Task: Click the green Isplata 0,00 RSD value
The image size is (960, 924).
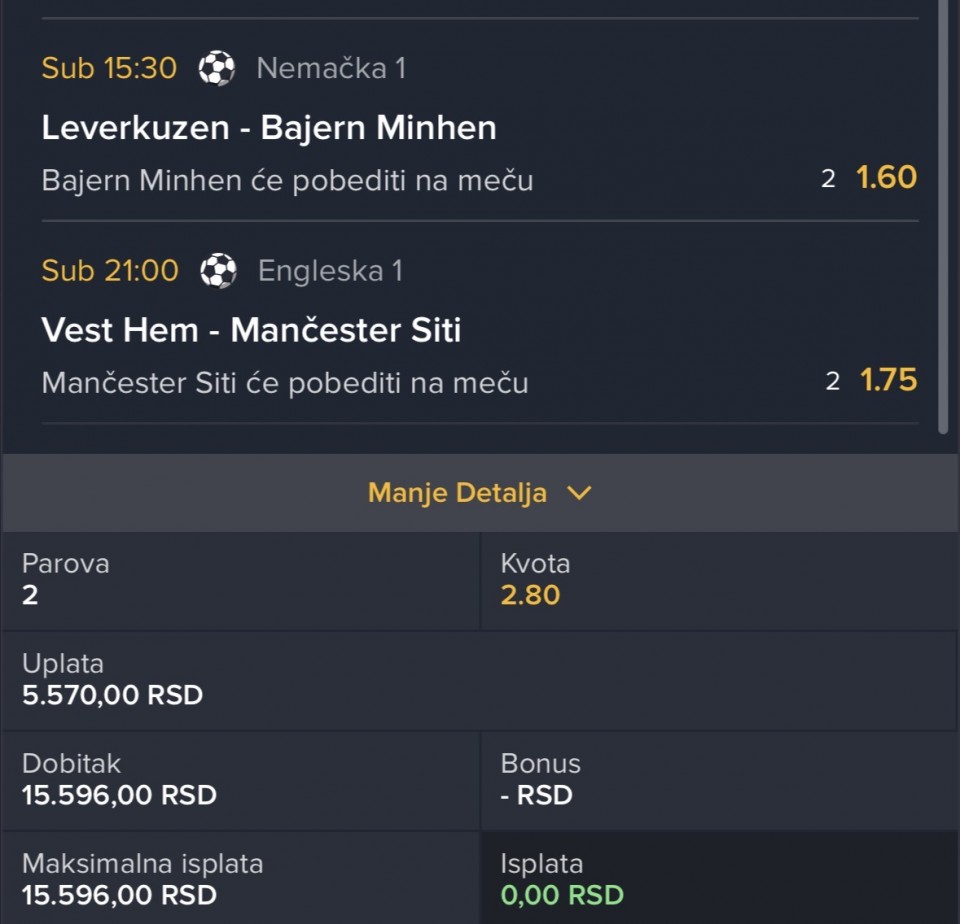Action: (562, 895)
